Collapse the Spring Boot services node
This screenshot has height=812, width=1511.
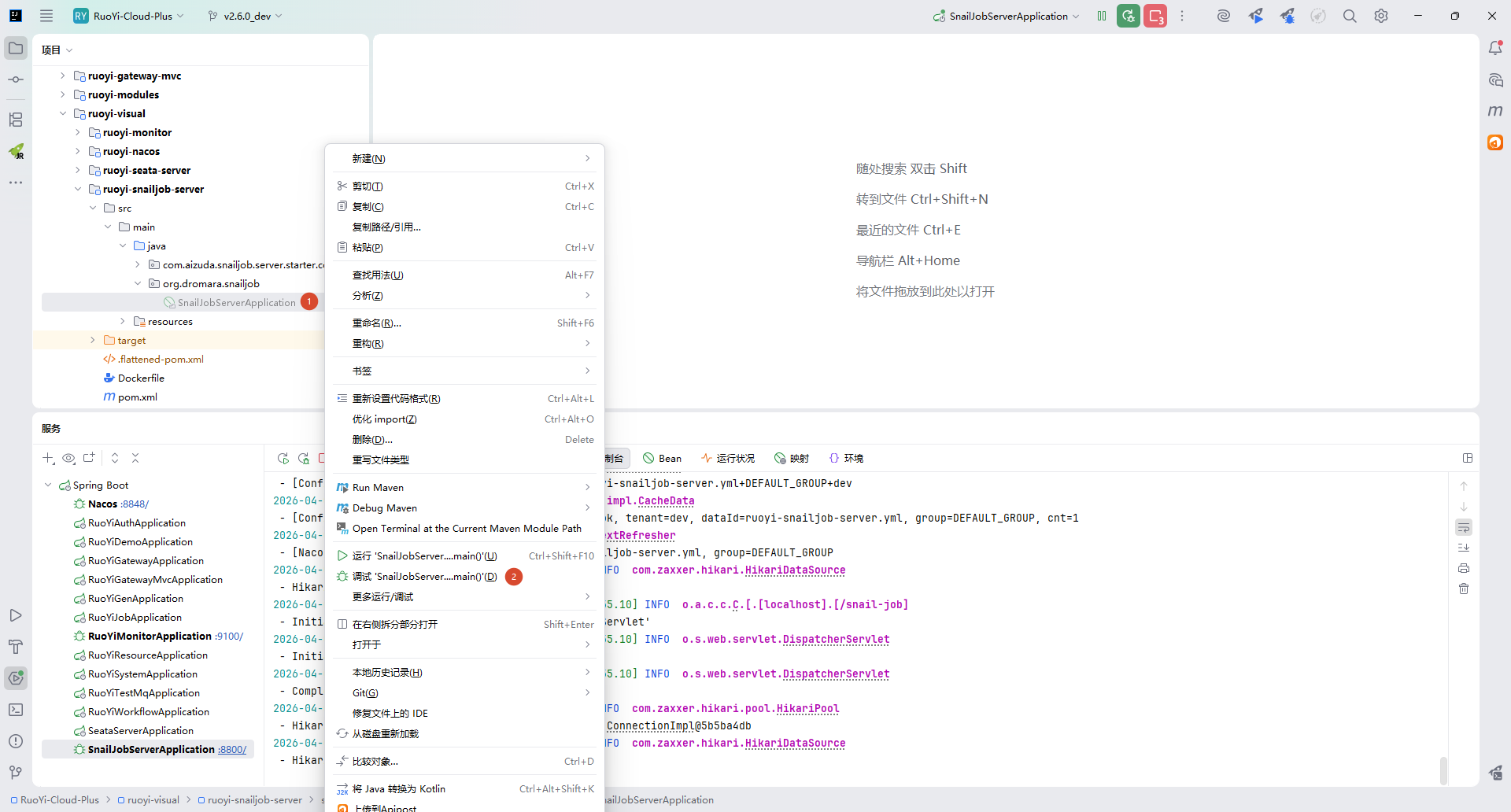click(x=49, y=485)
